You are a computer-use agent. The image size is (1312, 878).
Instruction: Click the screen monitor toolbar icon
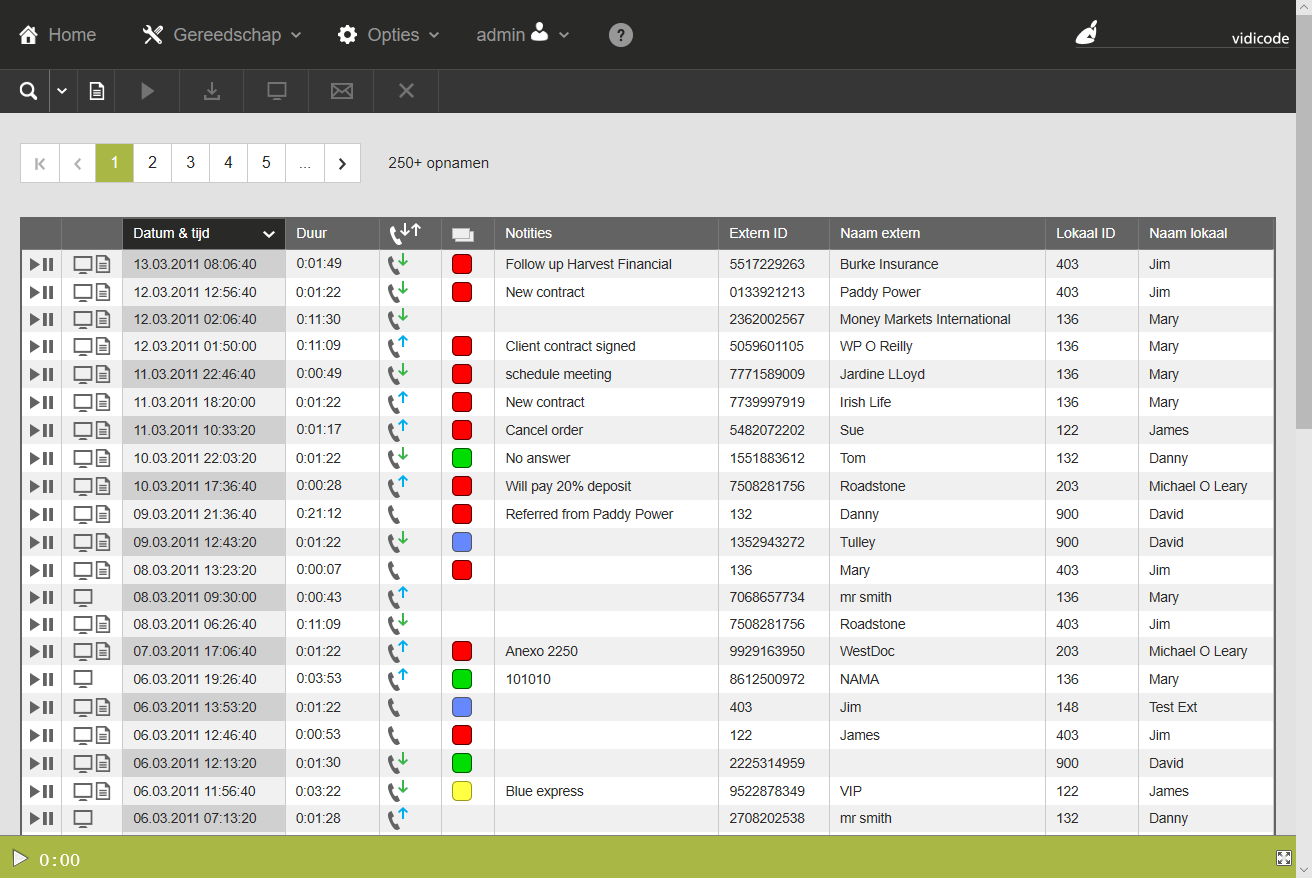[277, 91]
